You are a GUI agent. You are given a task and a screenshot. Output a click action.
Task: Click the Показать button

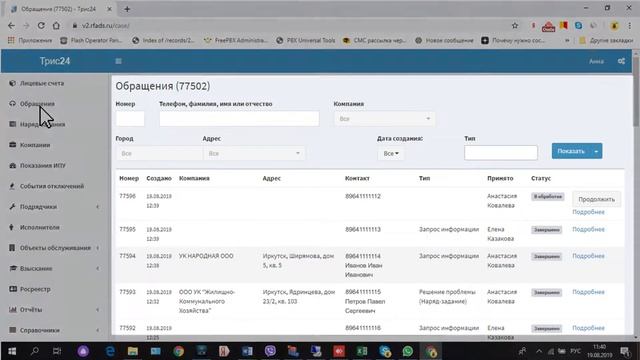click(x=571, y=151)
